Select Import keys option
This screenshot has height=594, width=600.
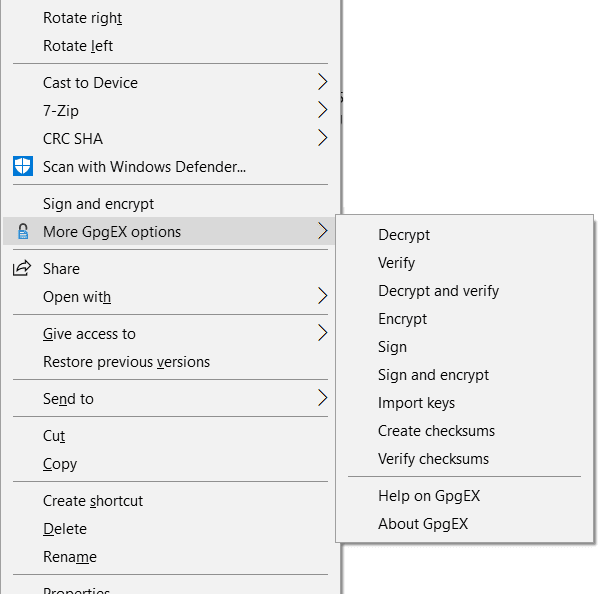click(x=416, y=403)
